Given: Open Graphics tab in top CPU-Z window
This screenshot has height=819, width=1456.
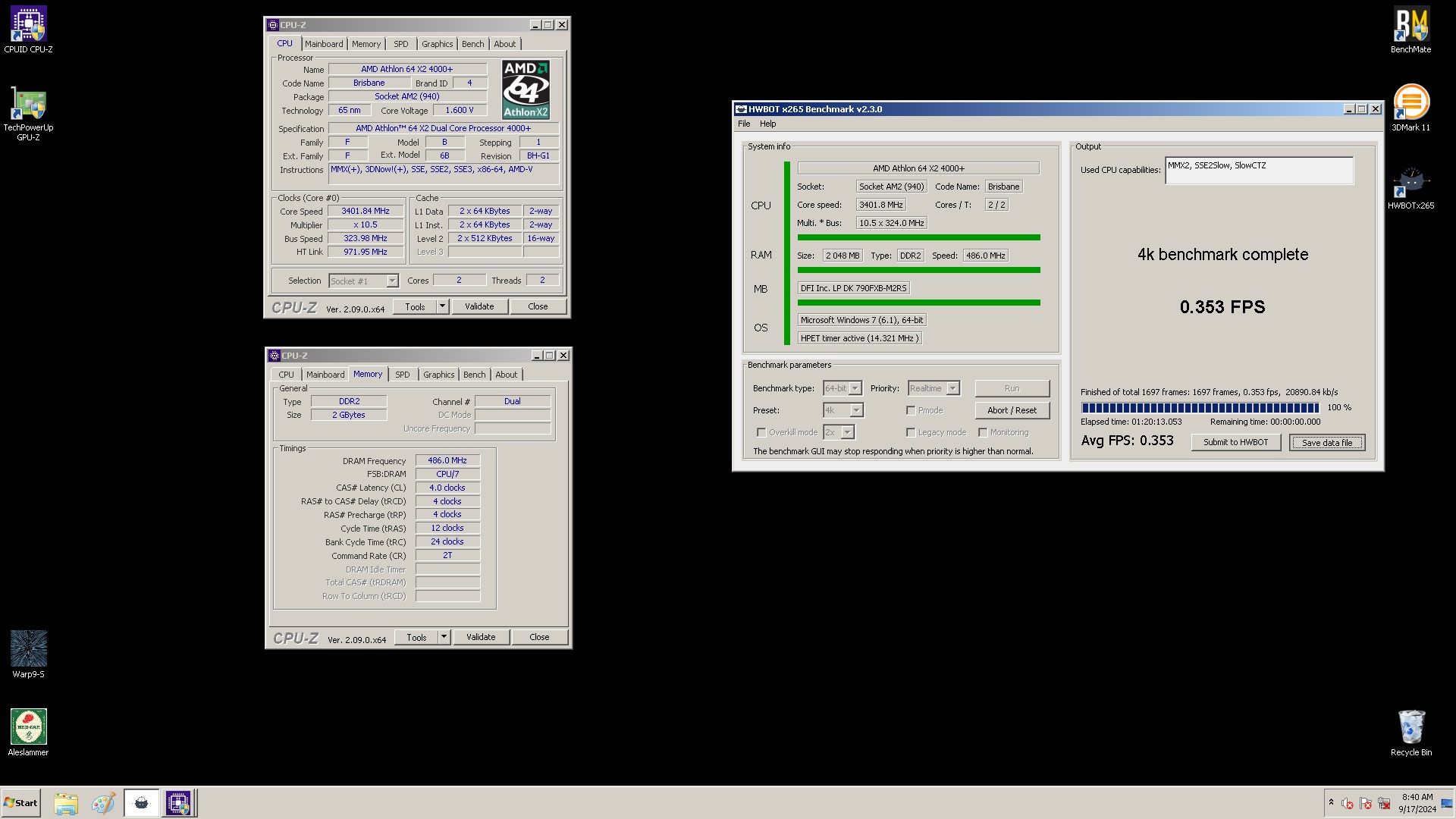Looking at the screenshot, I should click(438, 44).
